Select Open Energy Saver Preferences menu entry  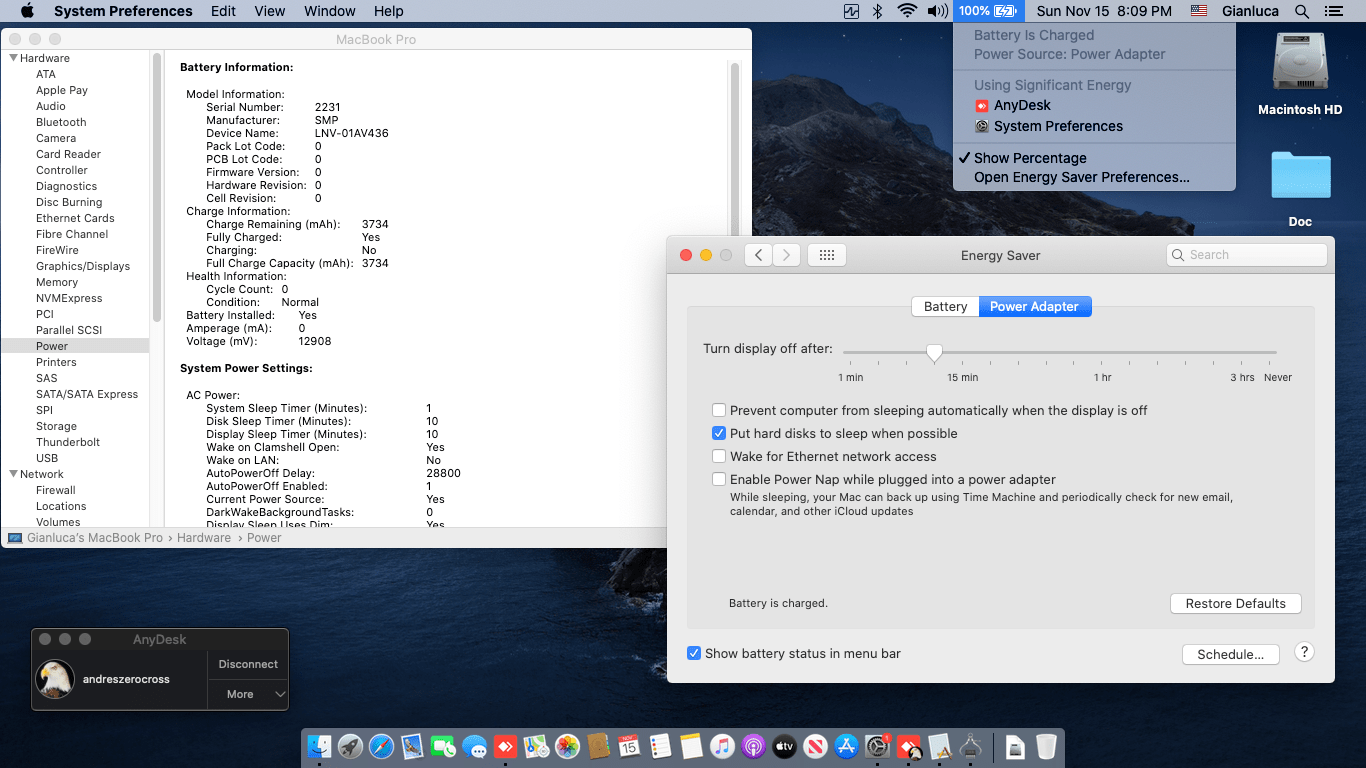(x=1082, y=177)
